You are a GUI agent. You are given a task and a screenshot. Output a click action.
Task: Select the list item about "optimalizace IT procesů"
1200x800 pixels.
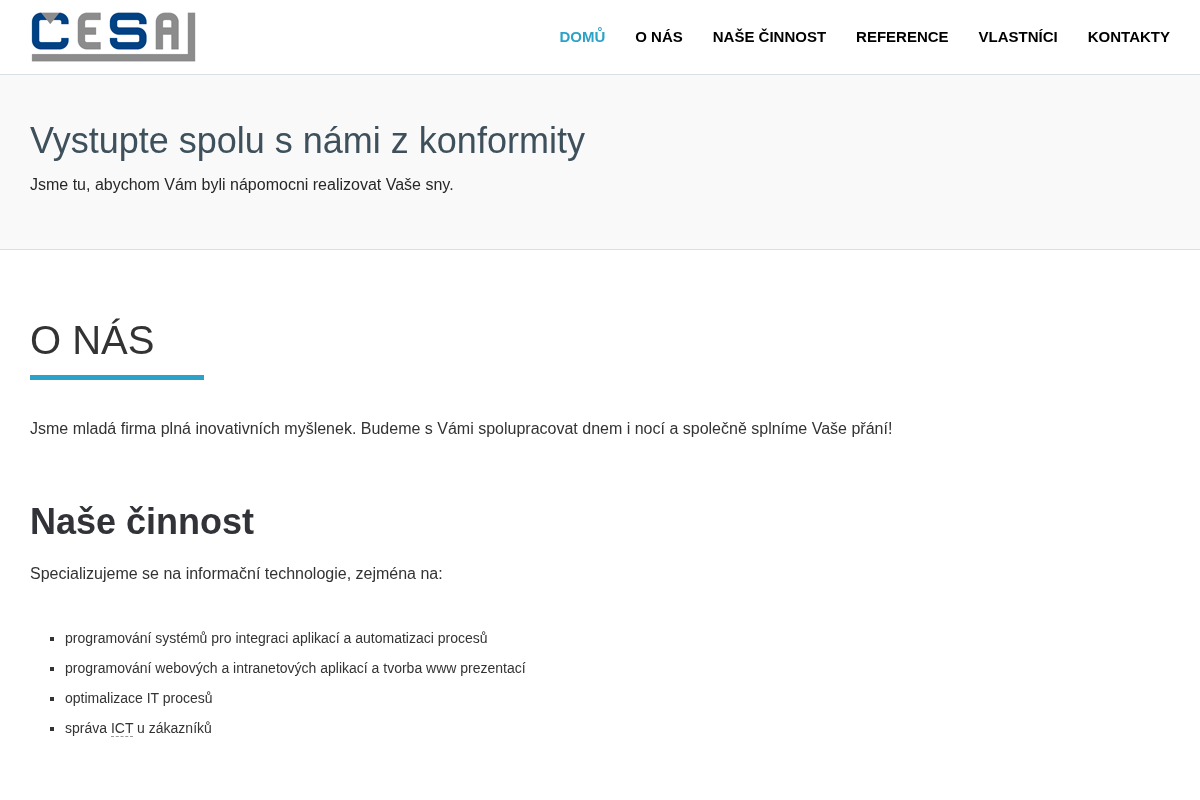pyautogui.click(x=139, y=698)
